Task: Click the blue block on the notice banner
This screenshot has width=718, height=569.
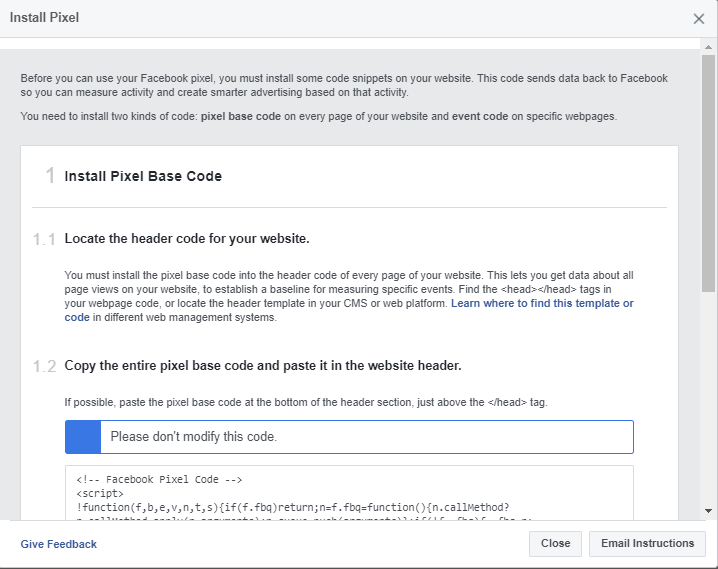Action: [83, 437]
